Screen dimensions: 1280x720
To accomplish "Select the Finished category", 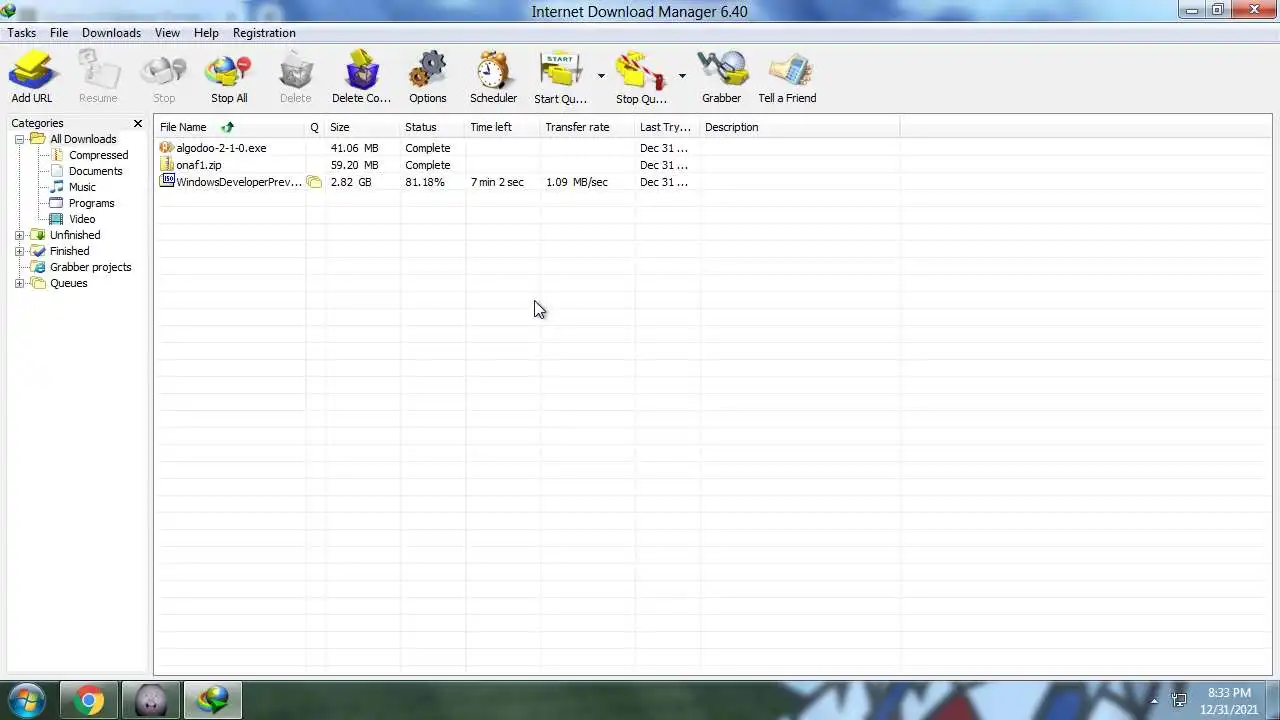I will click(x=69, y=251).
